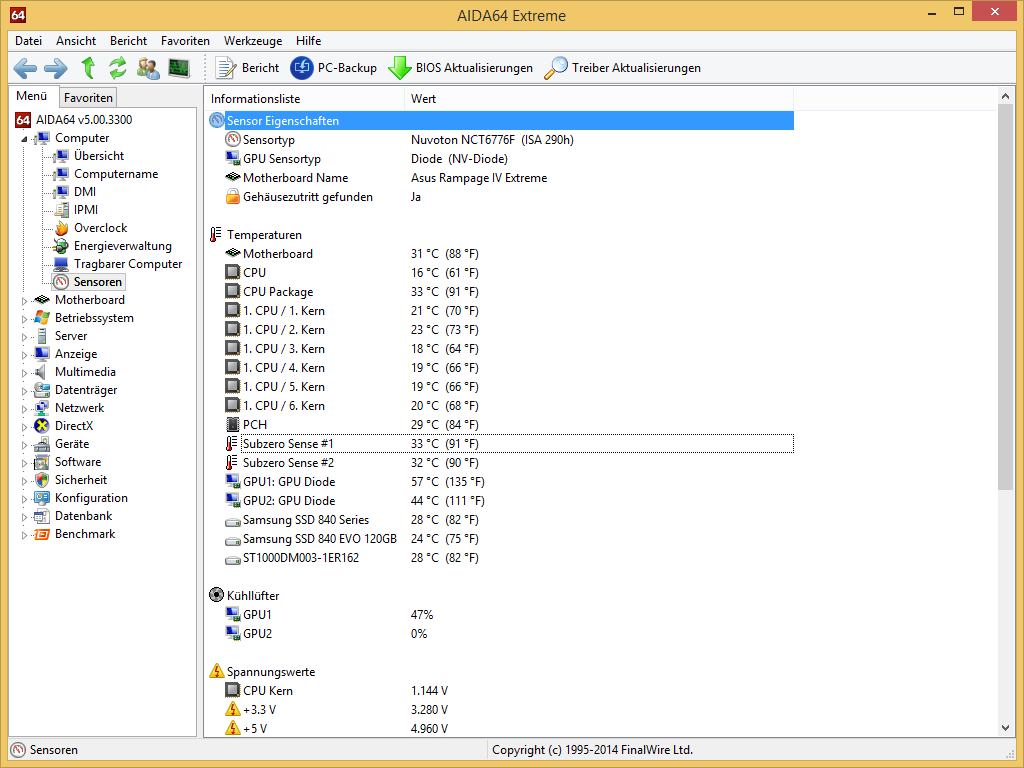
Task: Open the Datei menu
Action: 28,40
